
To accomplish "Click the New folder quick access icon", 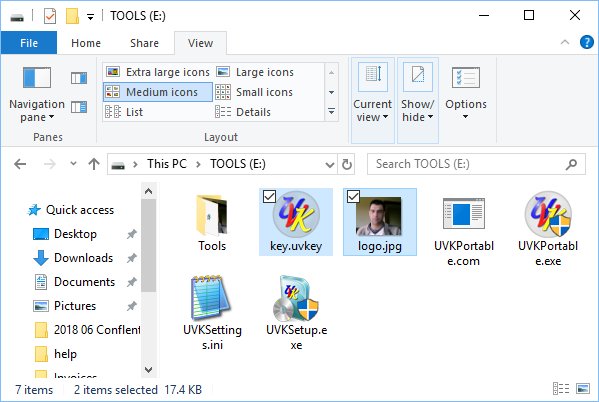I will [x=72, y=16].
